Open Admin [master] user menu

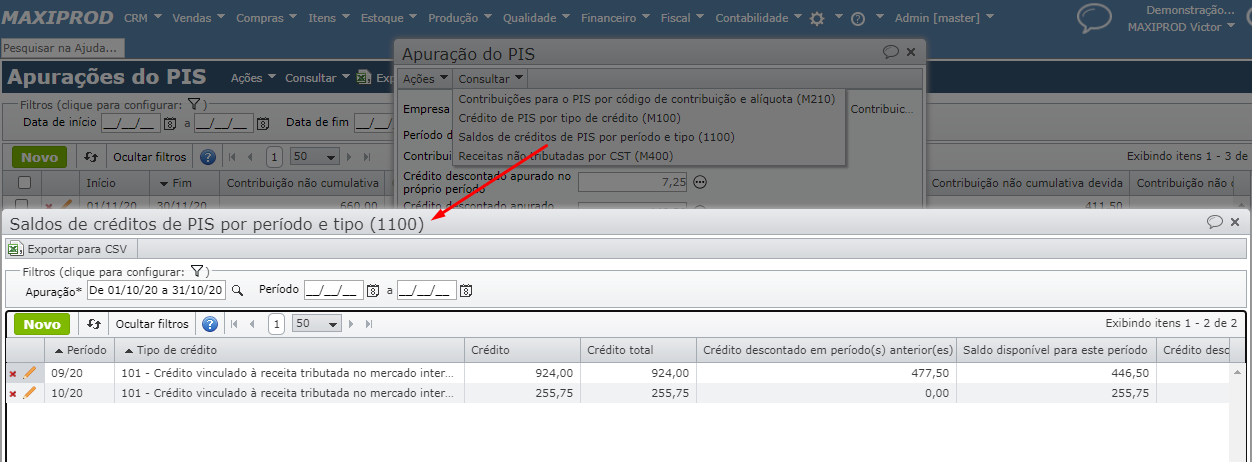pos(944,18)
